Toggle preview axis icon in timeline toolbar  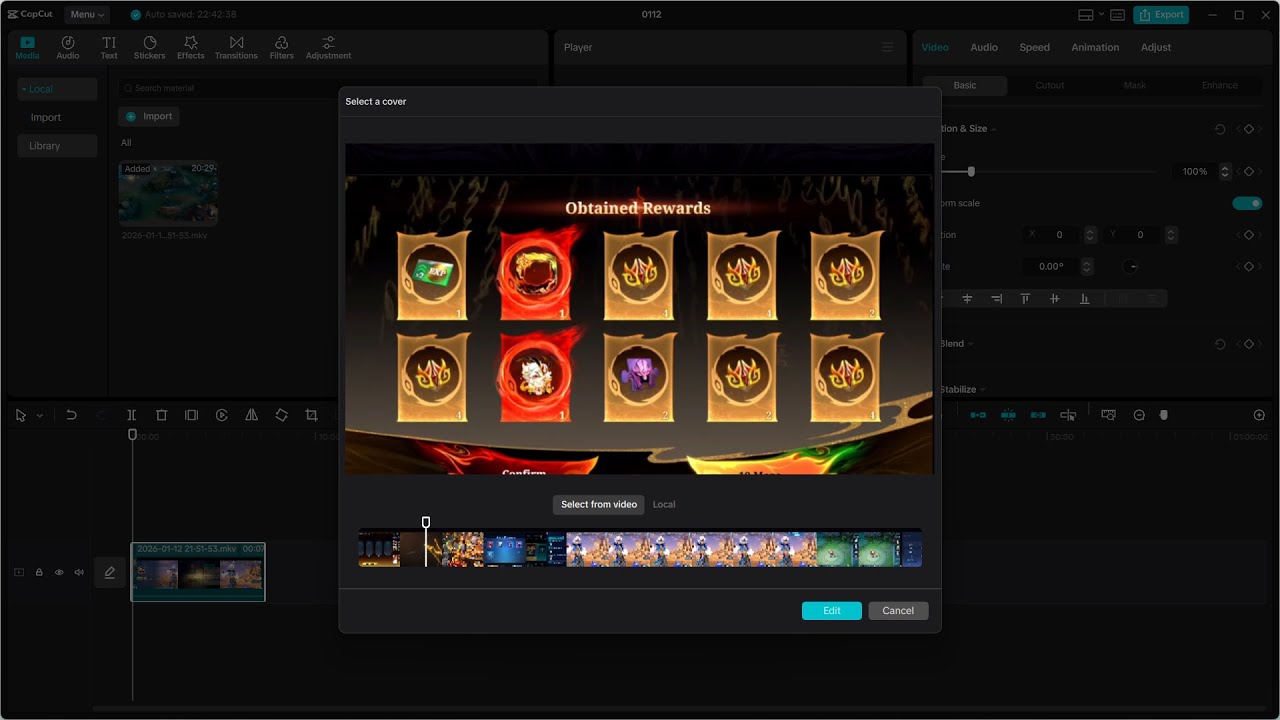[1068, 415]
